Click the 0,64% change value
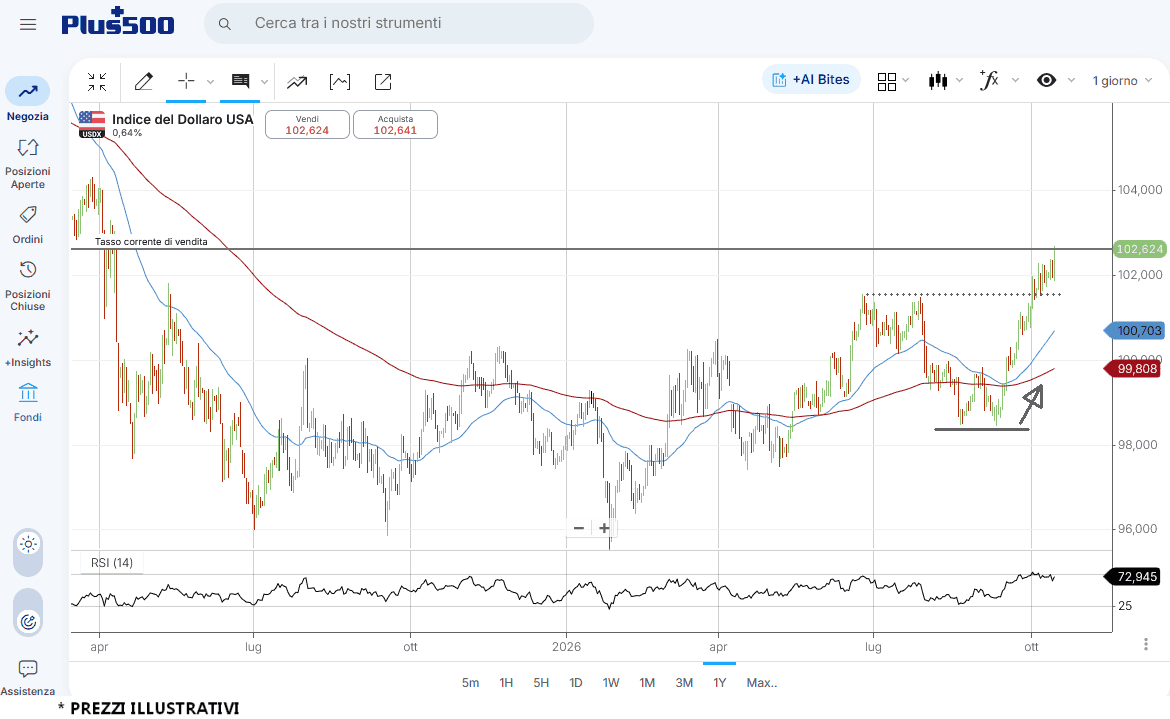The height and width of the screenshot is (719, 1170). click(127, 133)
